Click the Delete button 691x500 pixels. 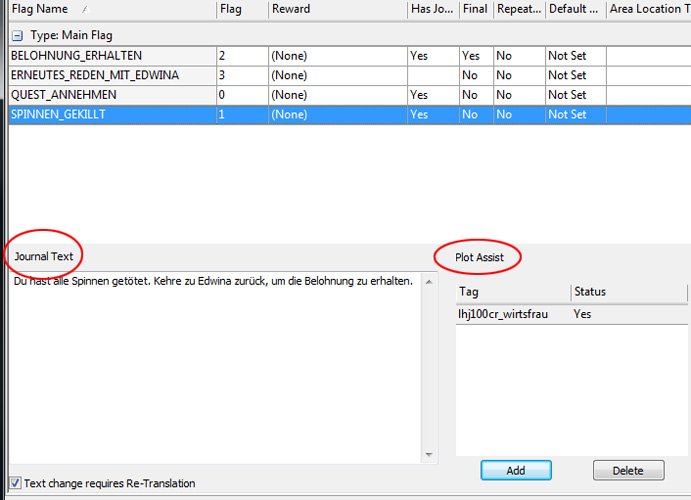(628, 470)
